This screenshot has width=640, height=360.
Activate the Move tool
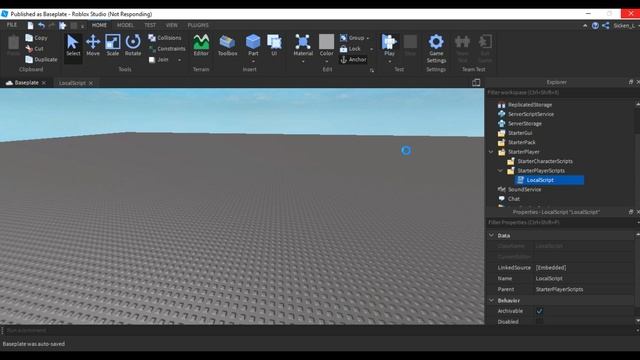pyautogui.click(x=93, y=45)
